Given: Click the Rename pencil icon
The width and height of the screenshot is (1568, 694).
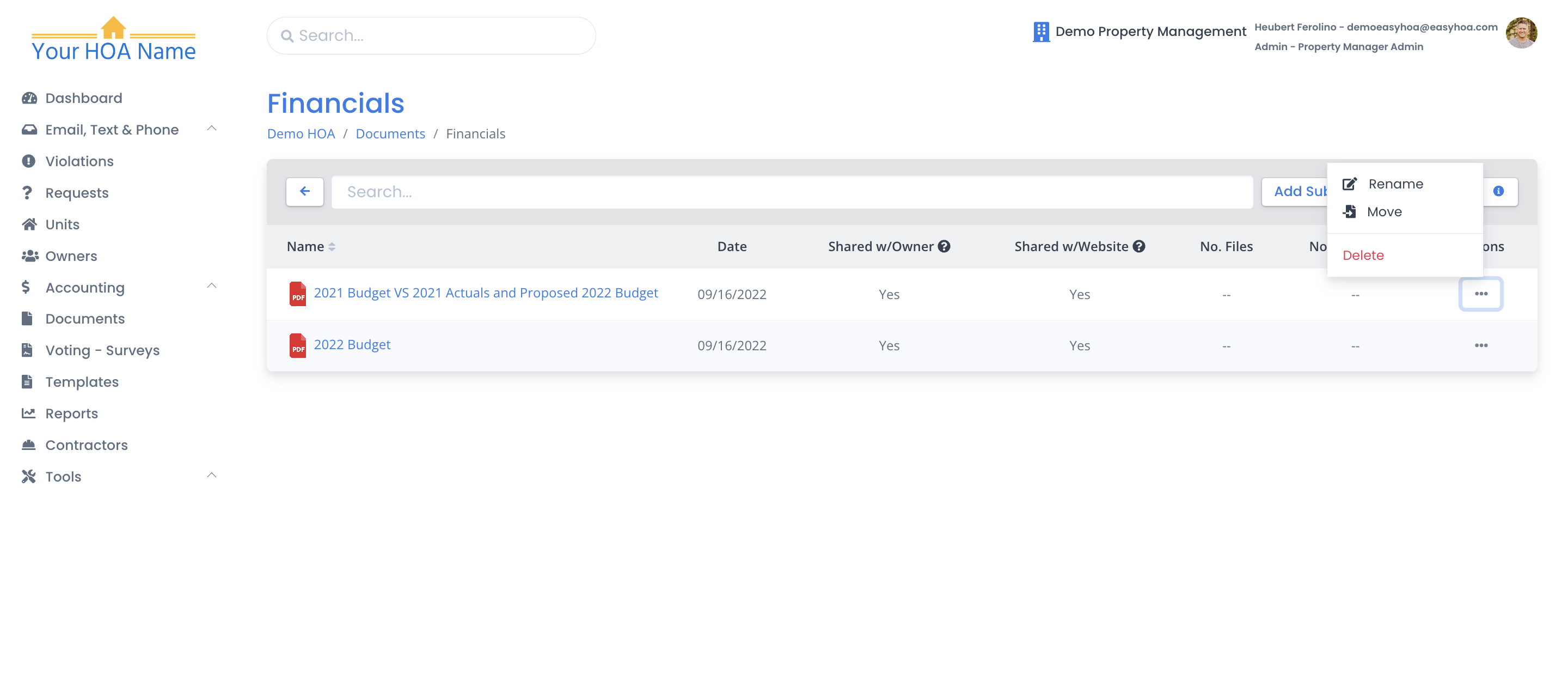Looking at the screenshot, I should point(1350,184).
